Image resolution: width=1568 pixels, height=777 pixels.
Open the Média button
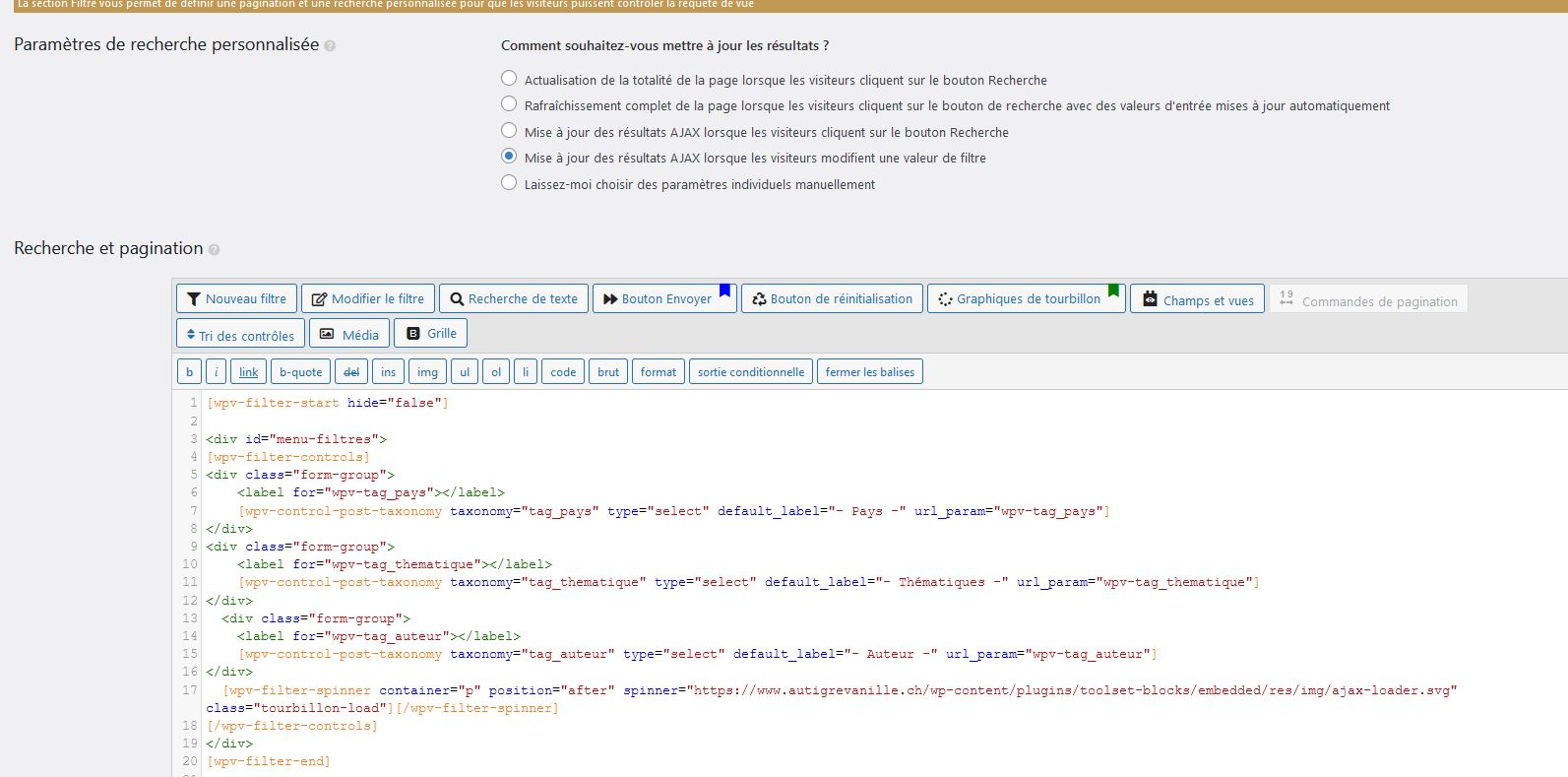tap(349, 334)
